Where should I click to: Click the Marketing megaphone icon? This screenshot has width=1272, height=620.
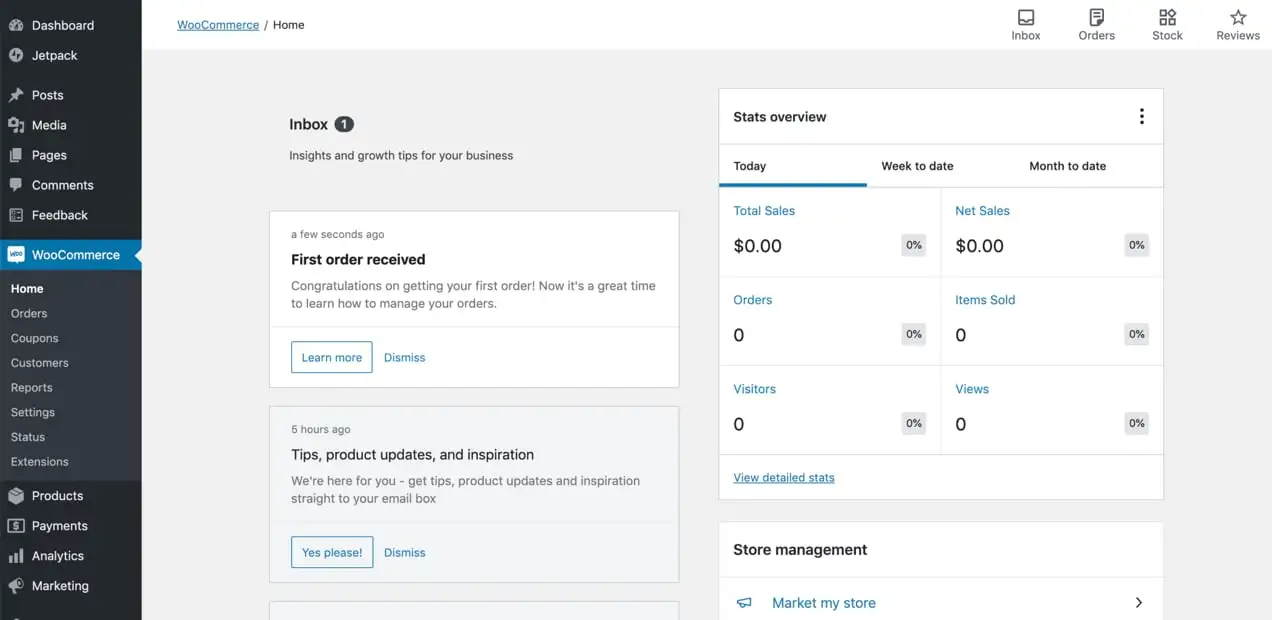(14, 585)
